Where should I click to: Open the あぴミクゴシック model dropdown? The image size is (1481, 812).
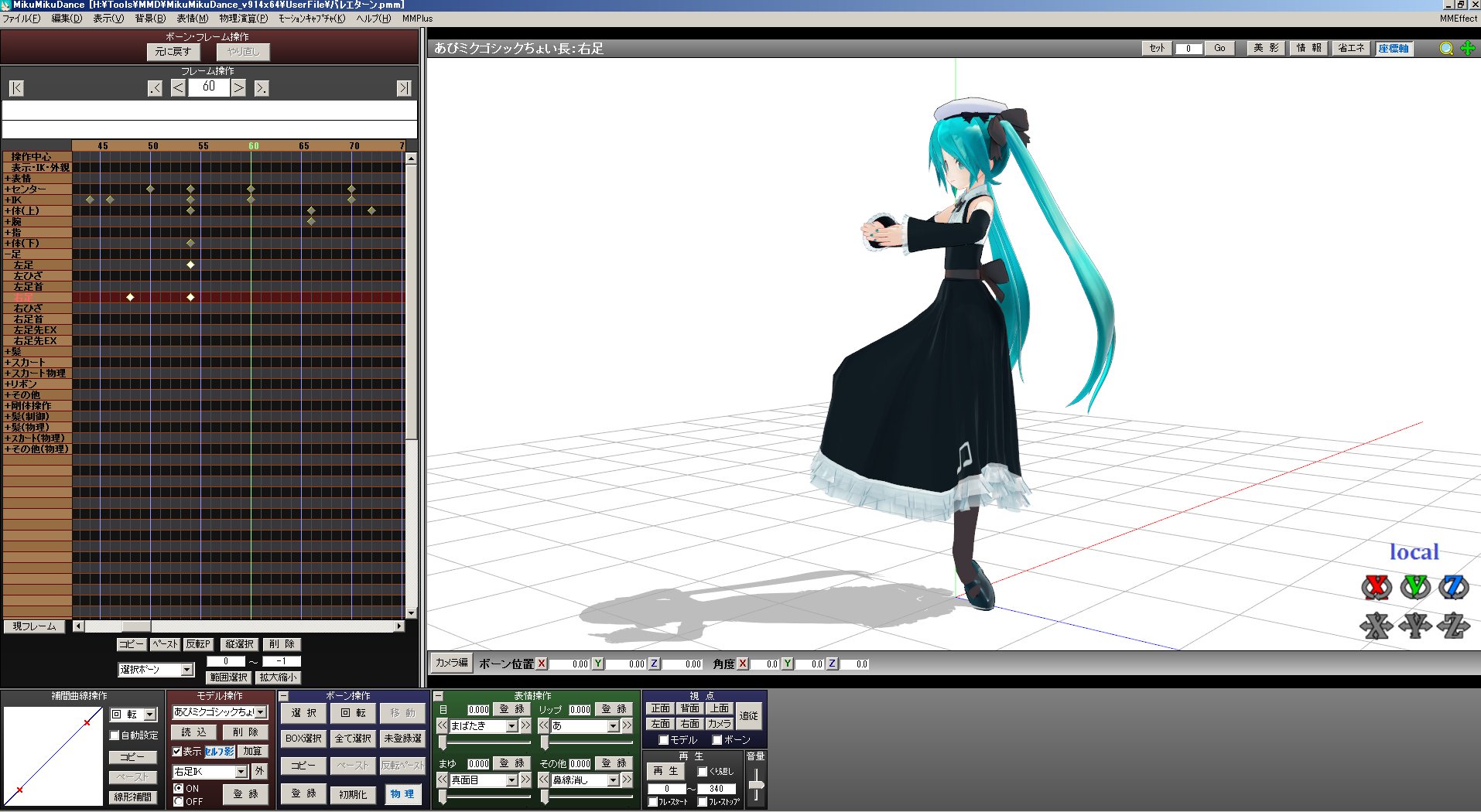(260, 711)
